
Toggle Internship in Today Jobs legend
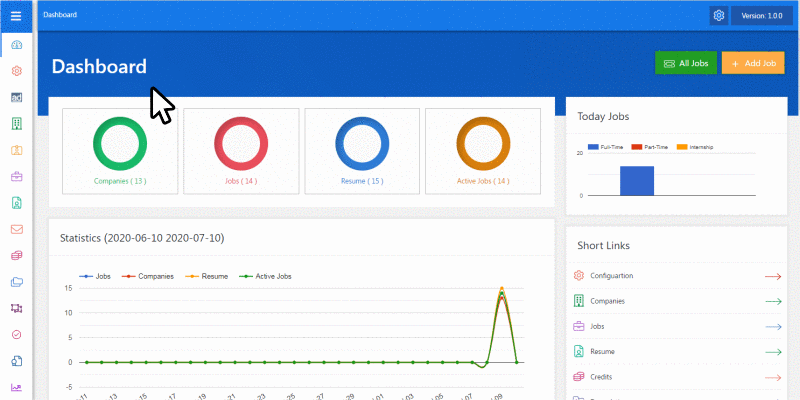tap(695, 147)
